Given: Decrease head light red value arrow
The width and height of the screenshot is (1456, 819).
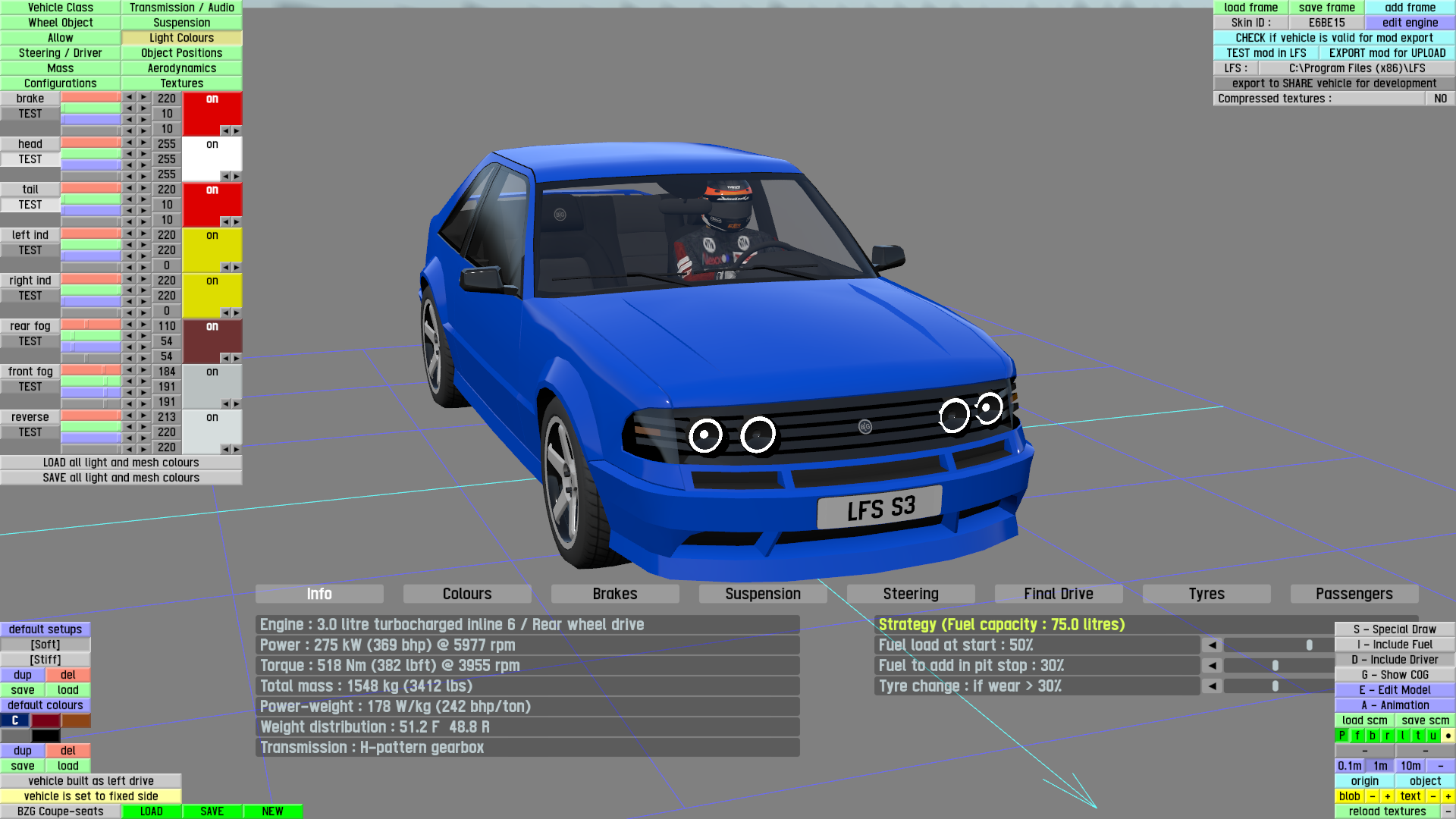Looking at the screenshot, I should point(130,143).
